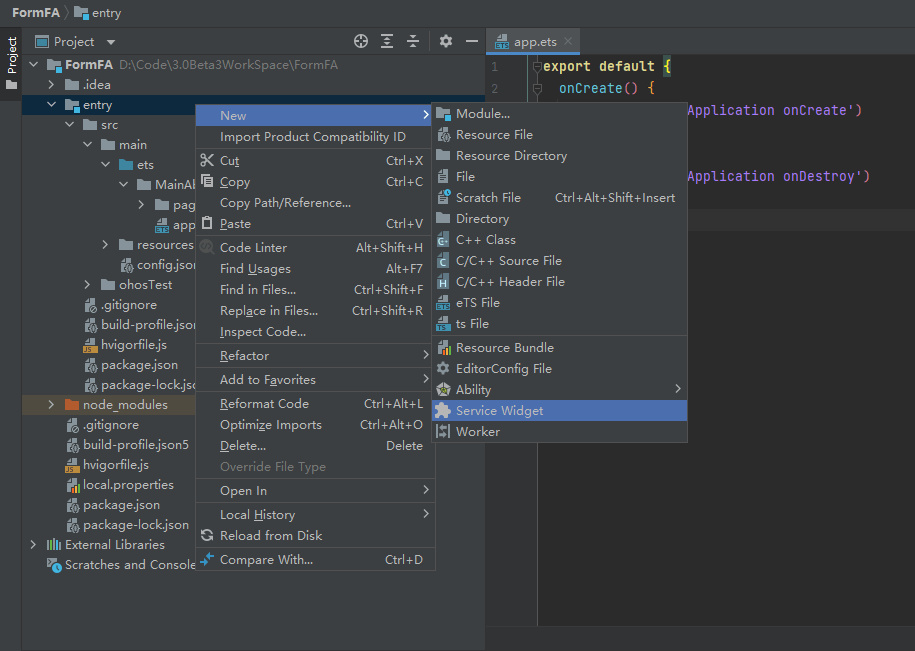Click the Scratch File icon
915x651 pixels.
[x=443, y=198]
